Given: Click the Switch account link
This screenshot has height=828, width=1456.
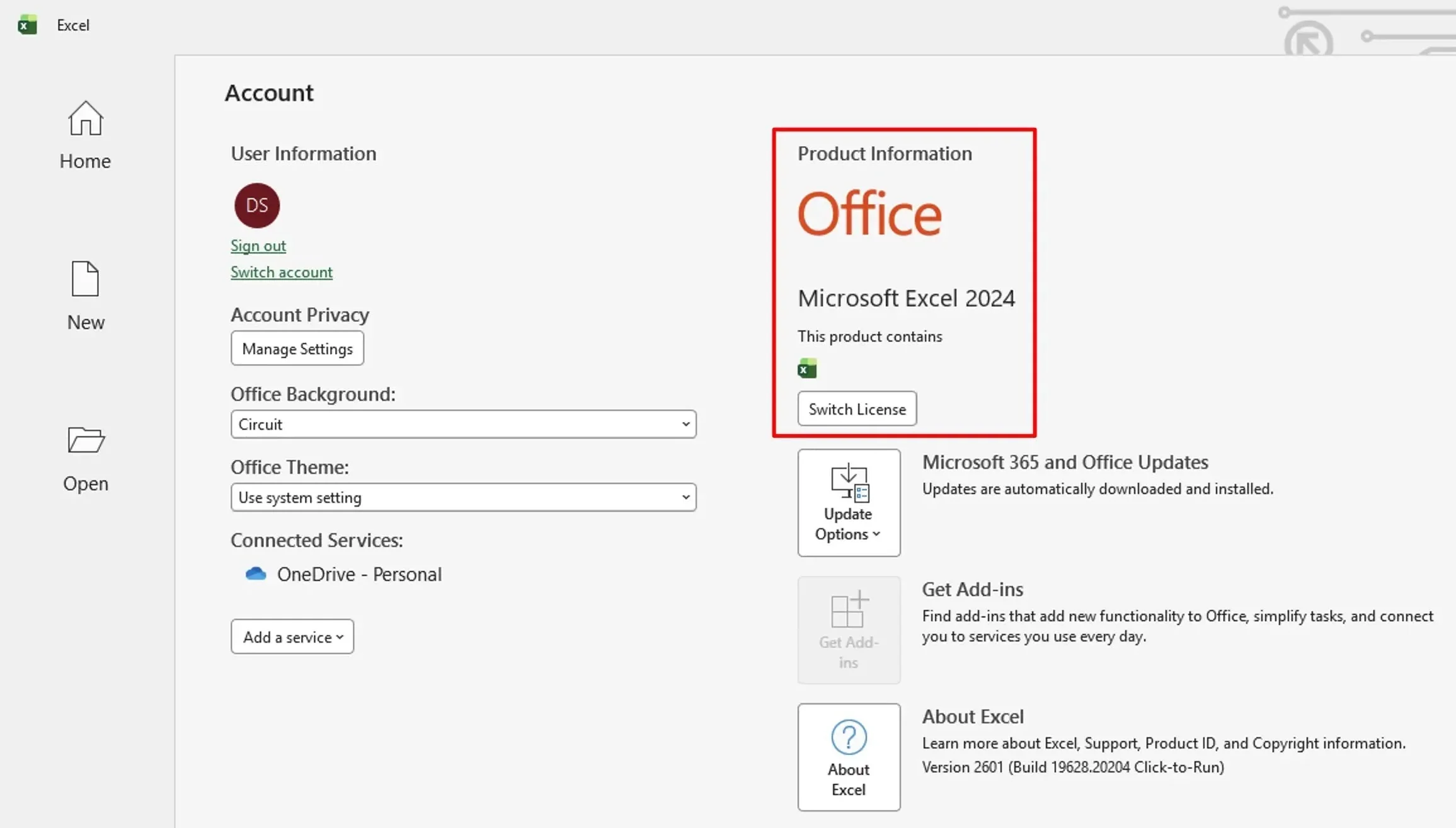Looking at the screenshot, I should 282,272.
